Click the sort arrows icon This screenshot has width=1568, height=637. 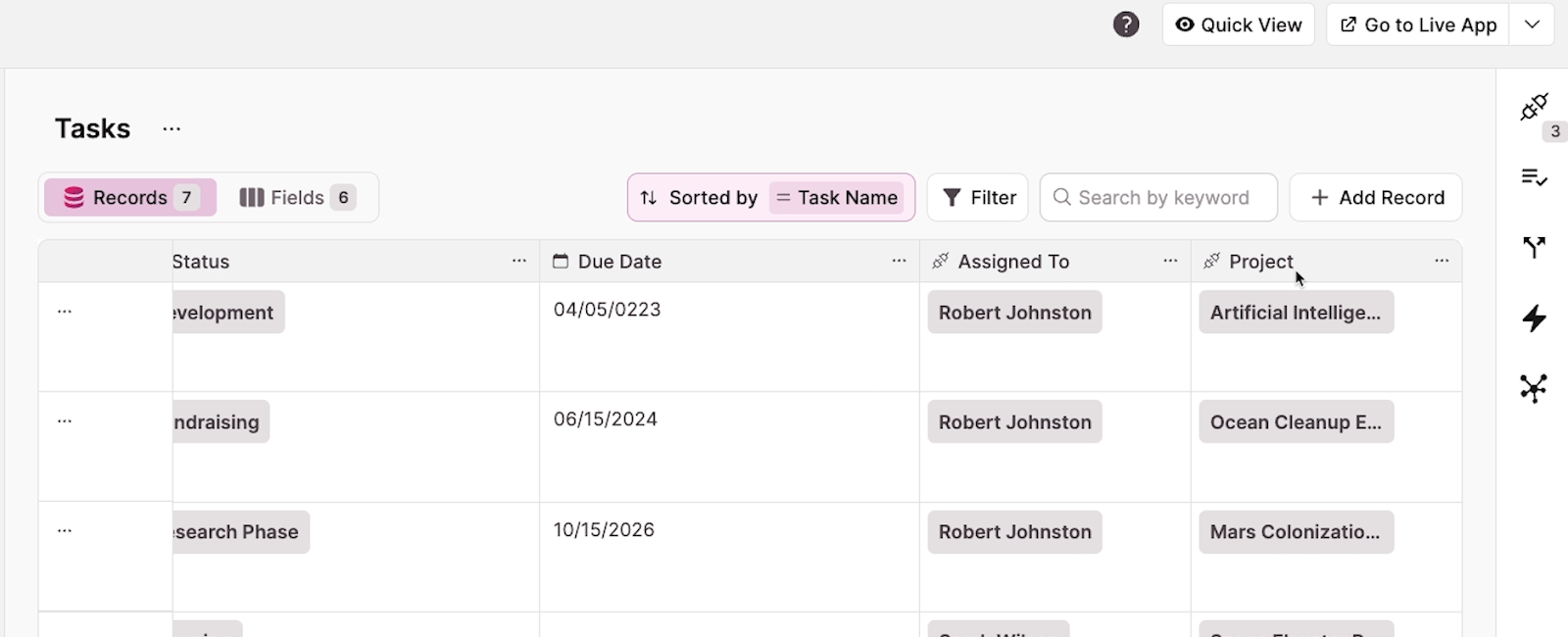[x=648, y=198]
